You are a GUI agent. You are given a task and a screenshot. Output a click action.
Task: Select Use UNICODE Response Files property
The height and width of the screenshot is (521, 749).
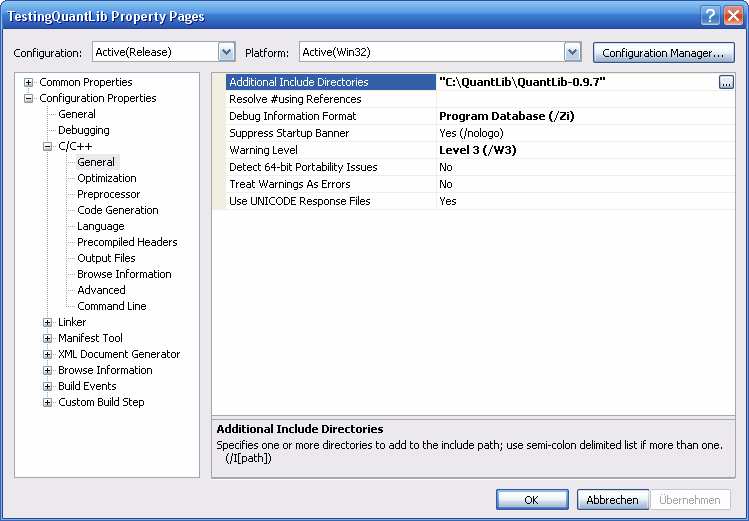tap(331, 201)
